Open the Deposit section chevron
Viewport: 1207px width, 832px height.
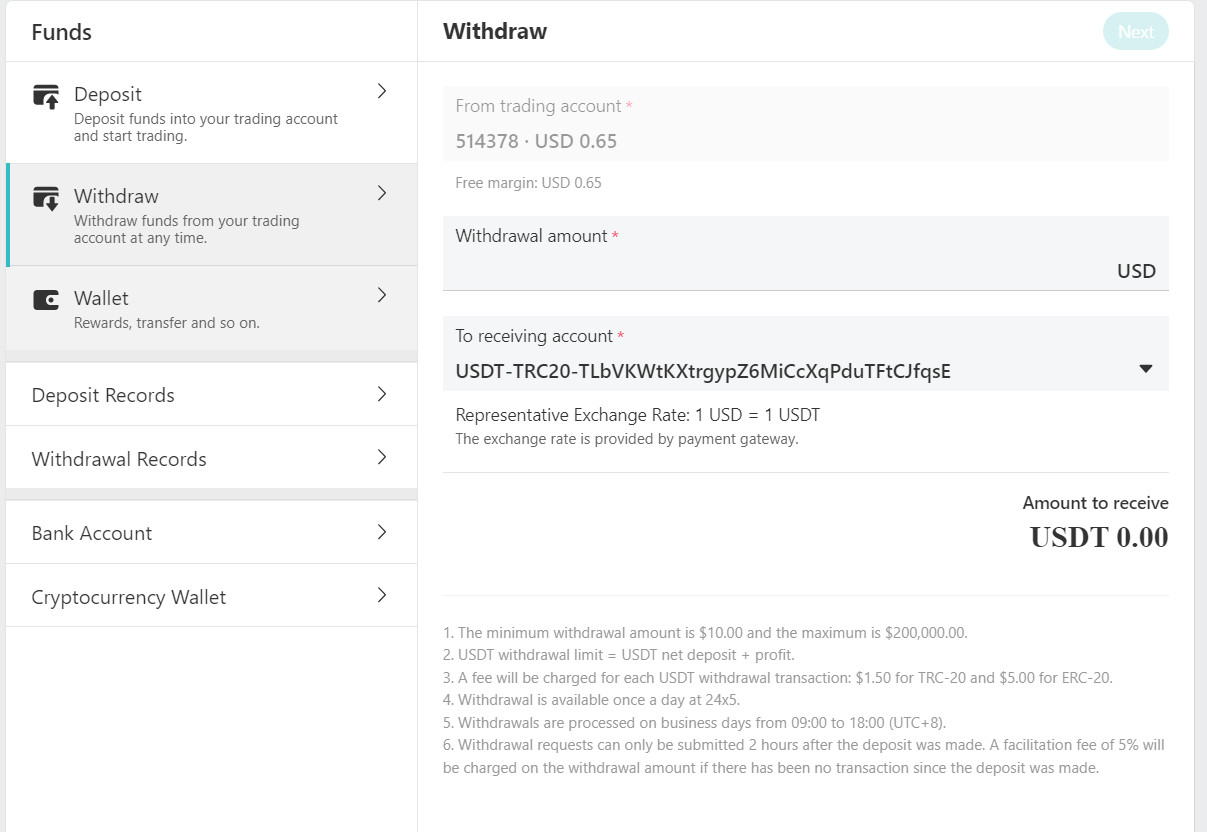point(381,91)
